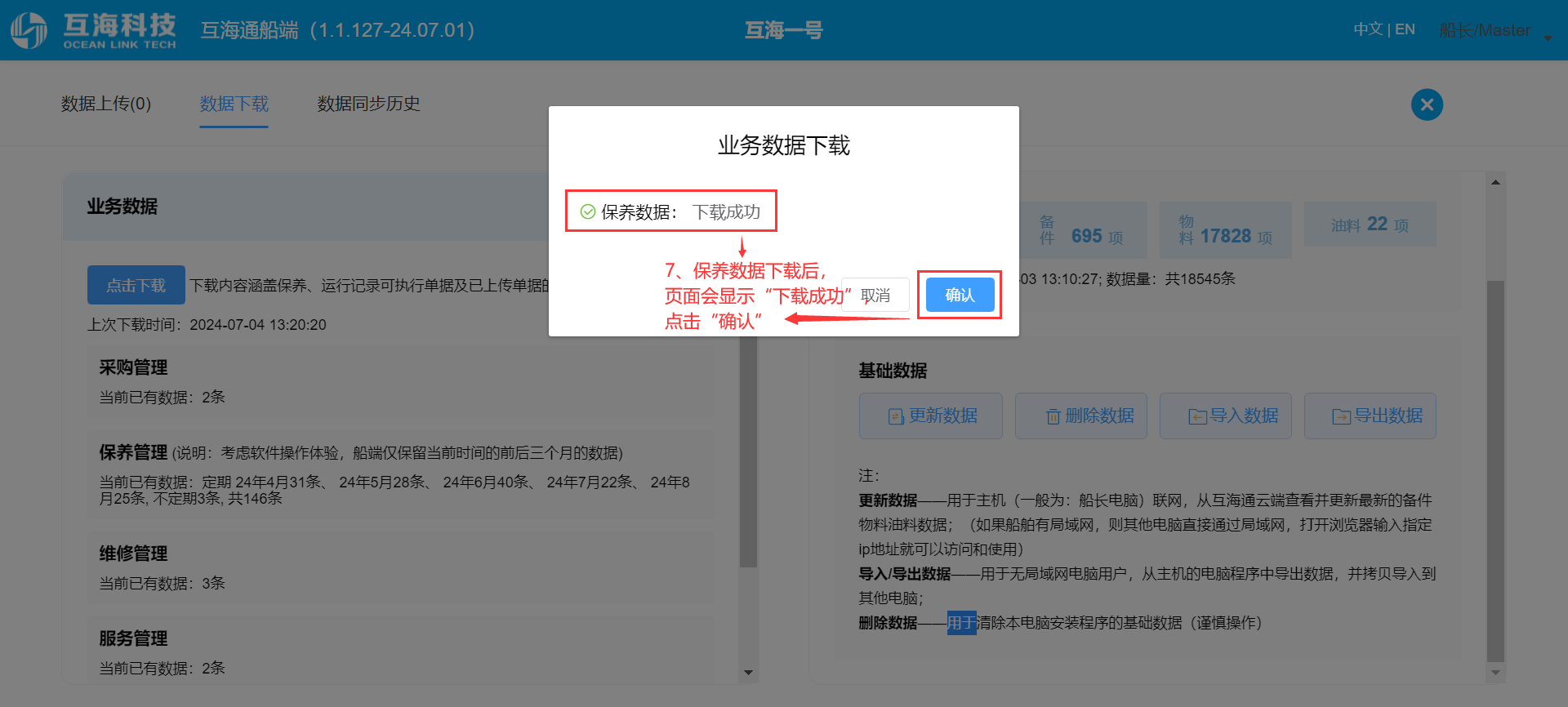
Task: Click the 互海科技 Ocean Link Tech logo
Action: (93, 30)
